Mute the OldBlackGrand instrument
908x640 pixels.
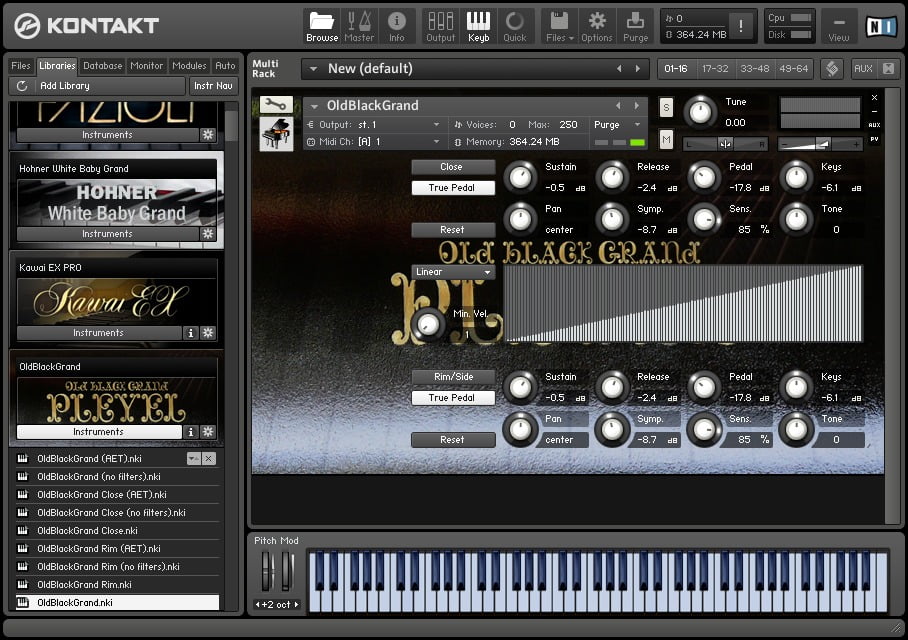667,139
